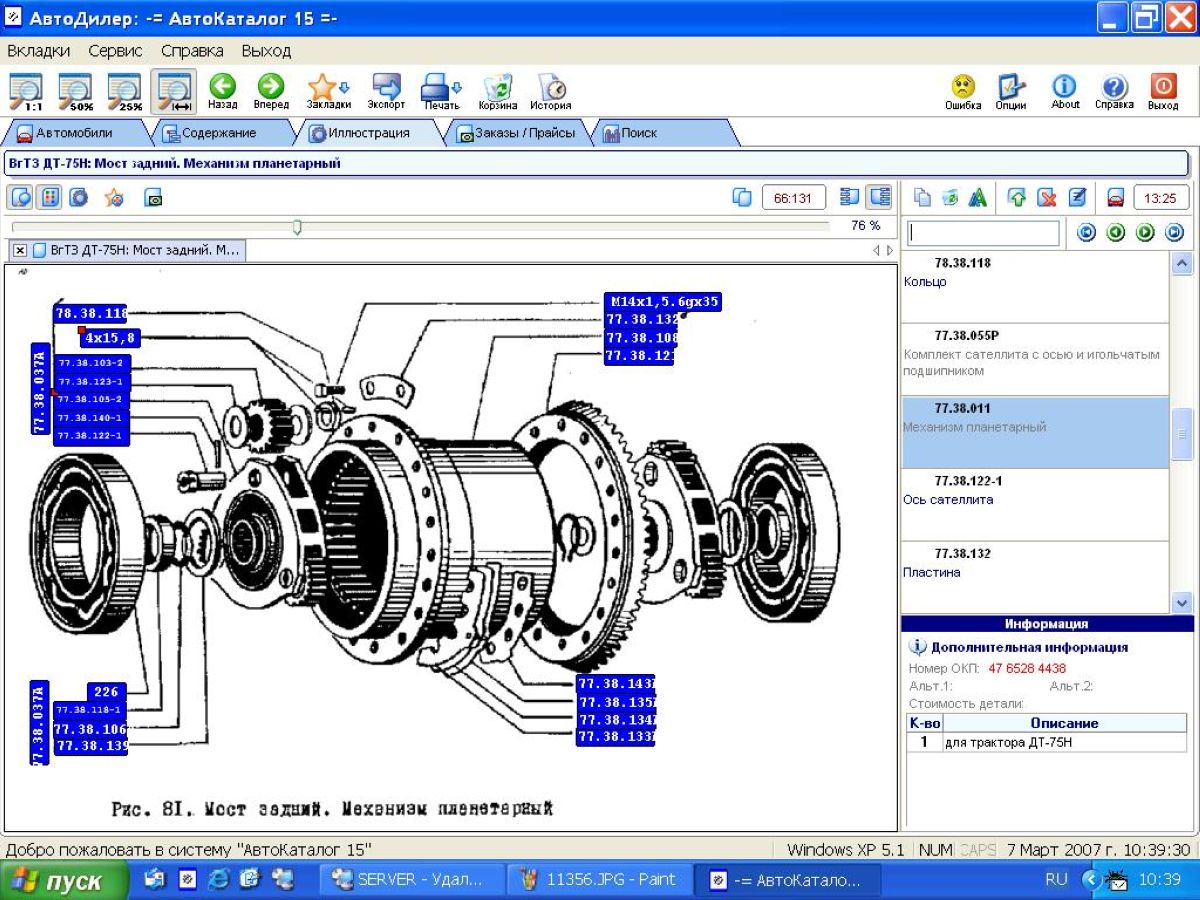Click the 77.38.106 label on the illustration

(x=91, y=729)
